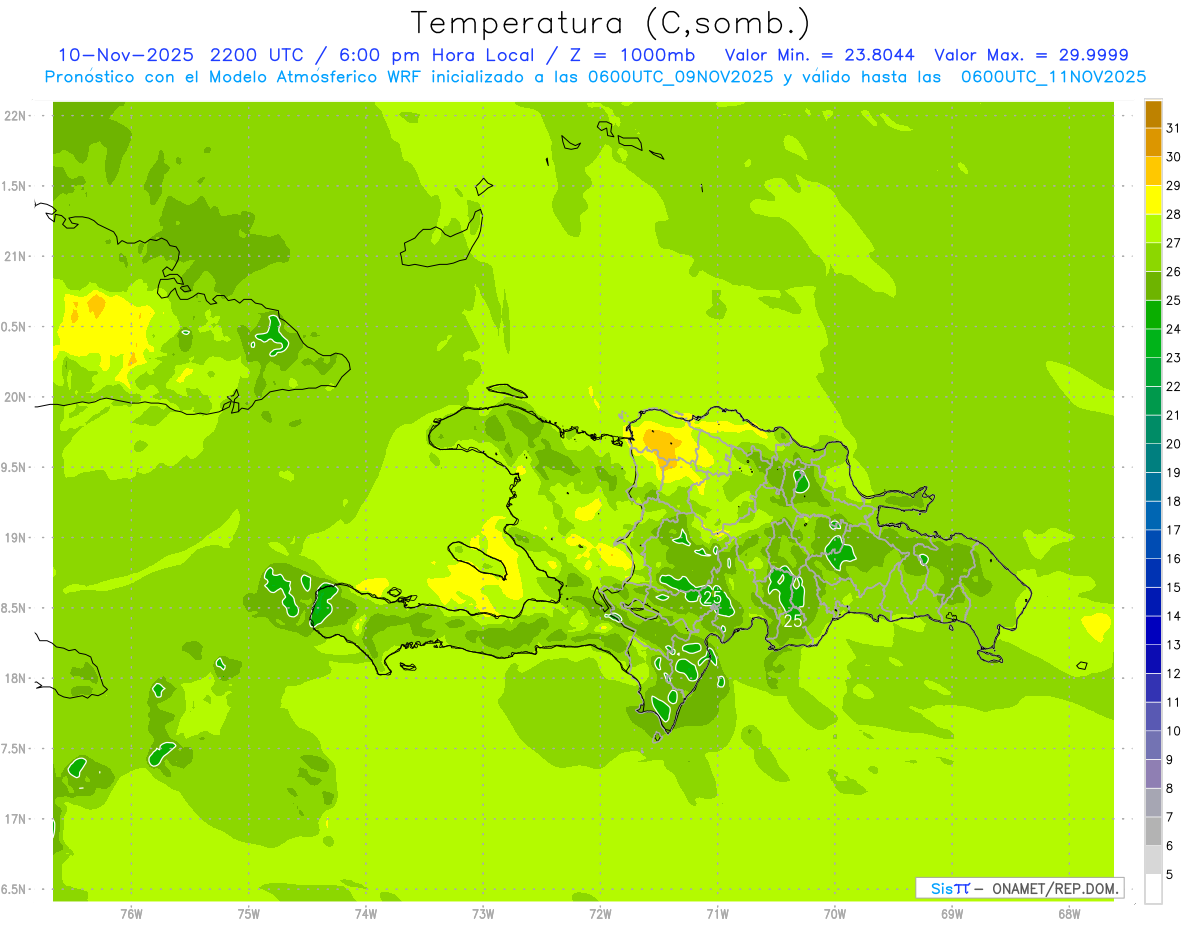Click the '28' colorbar label

pos(1173,214)
